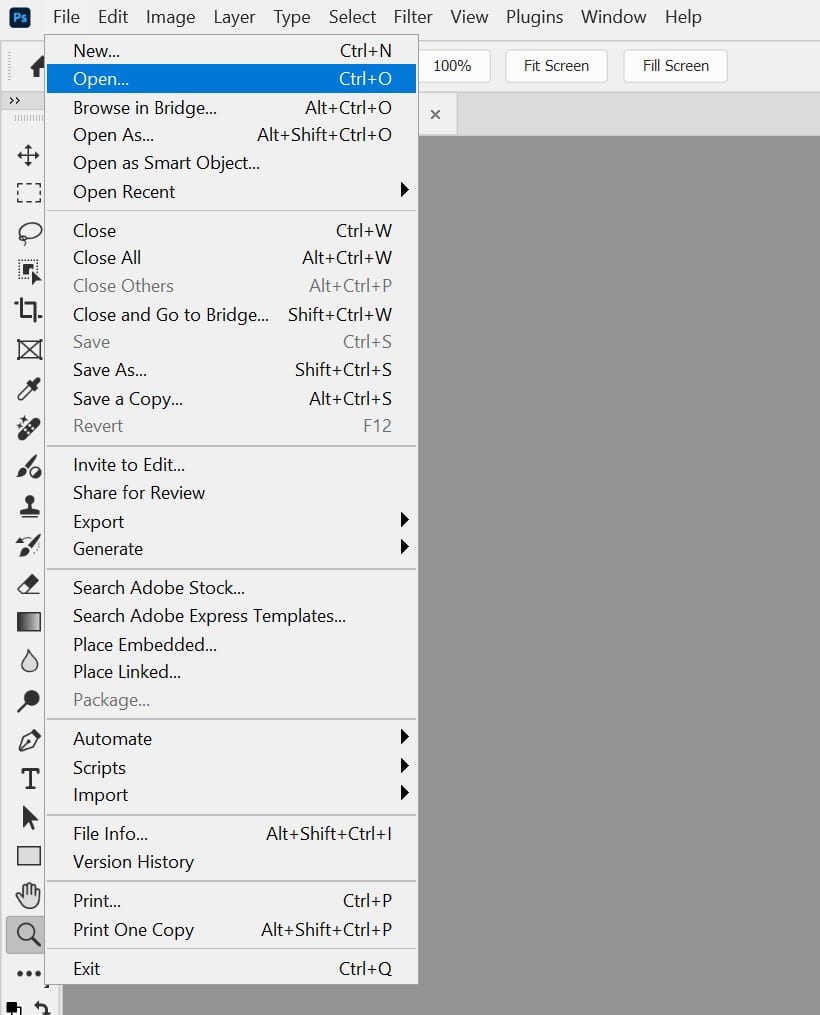Click Place Embedded menu item
Image resolution: width=820 pixels, height=1015 pixels.
145,645
